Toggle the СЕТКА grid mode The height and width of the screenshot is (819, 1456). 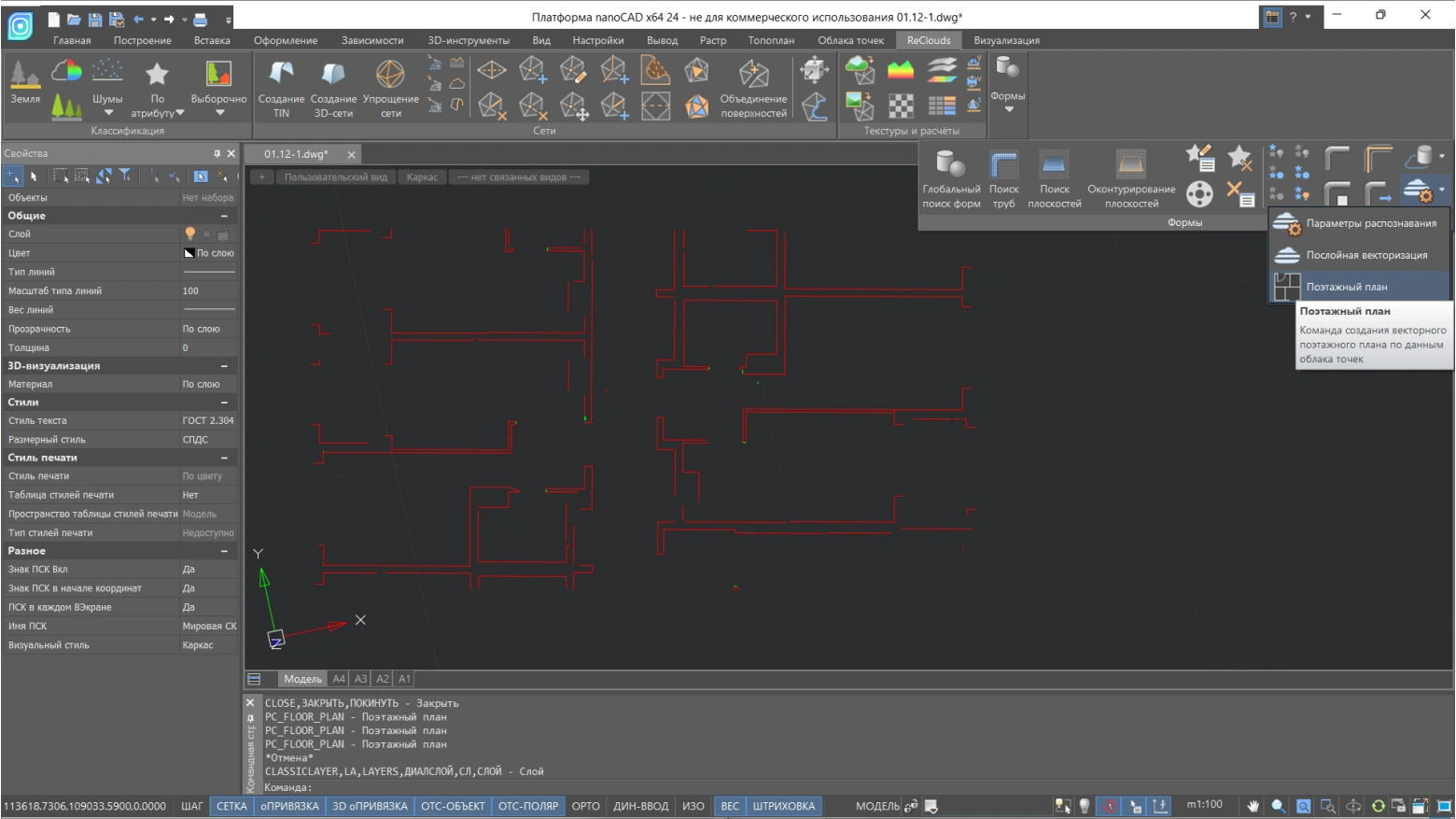[x=231, y=806]
